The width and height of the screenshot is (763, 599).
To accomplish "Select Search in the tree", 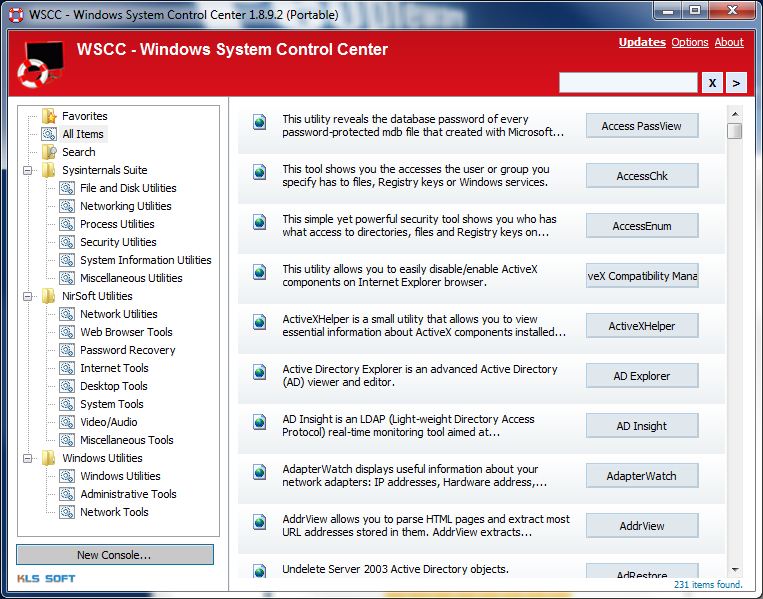I will click(79, 152).
